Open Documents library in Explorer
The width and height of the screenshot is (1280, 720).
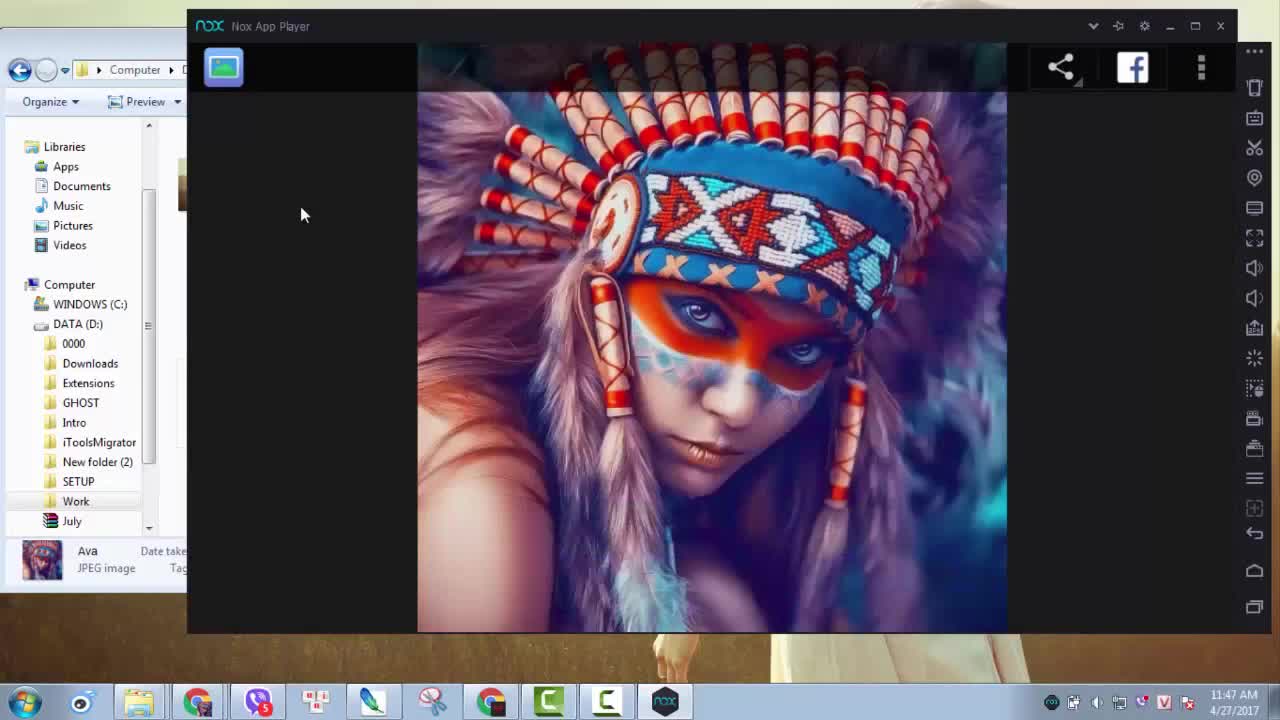81,186
